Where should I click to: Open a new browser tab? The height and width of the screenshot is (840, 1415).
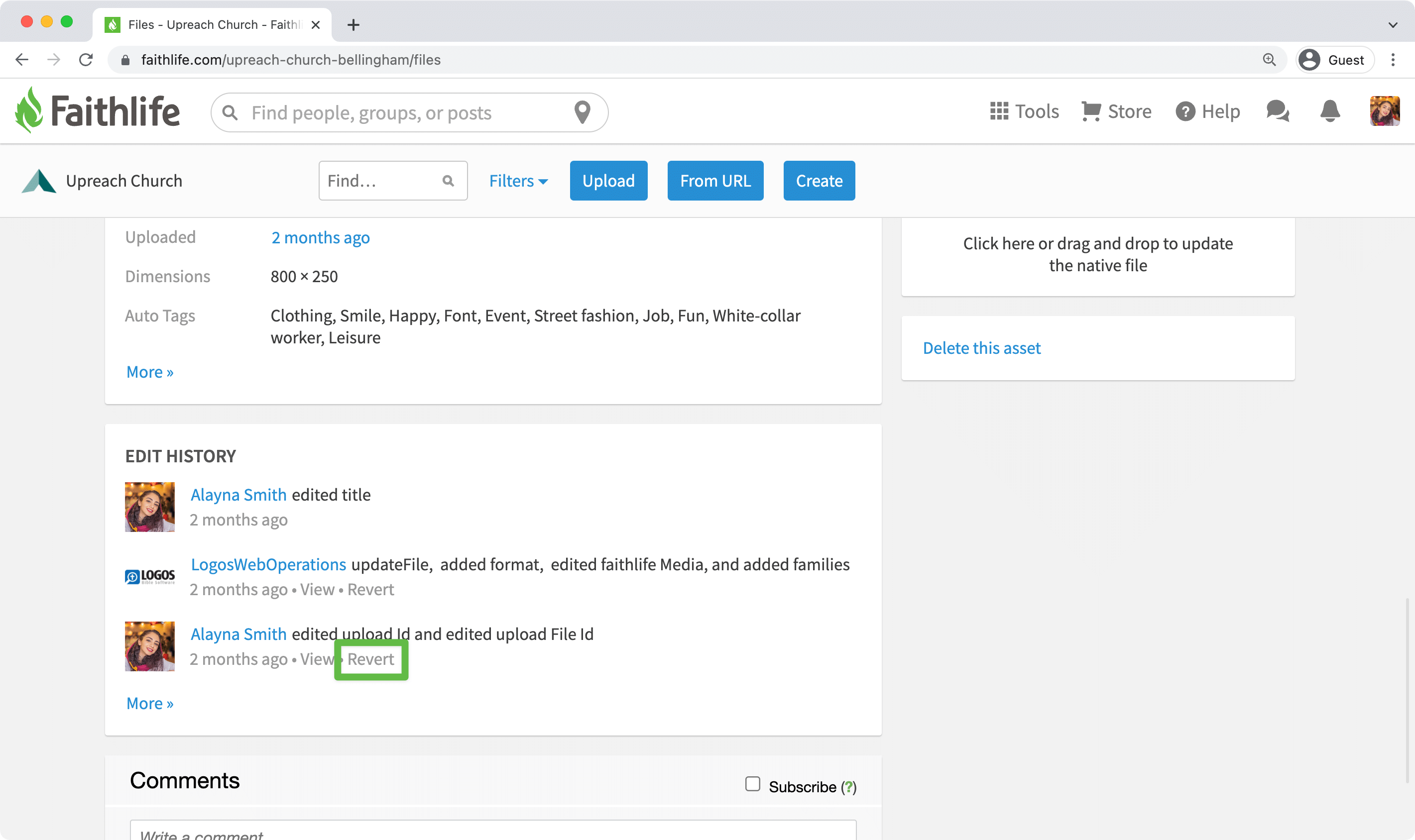[354, 25]
